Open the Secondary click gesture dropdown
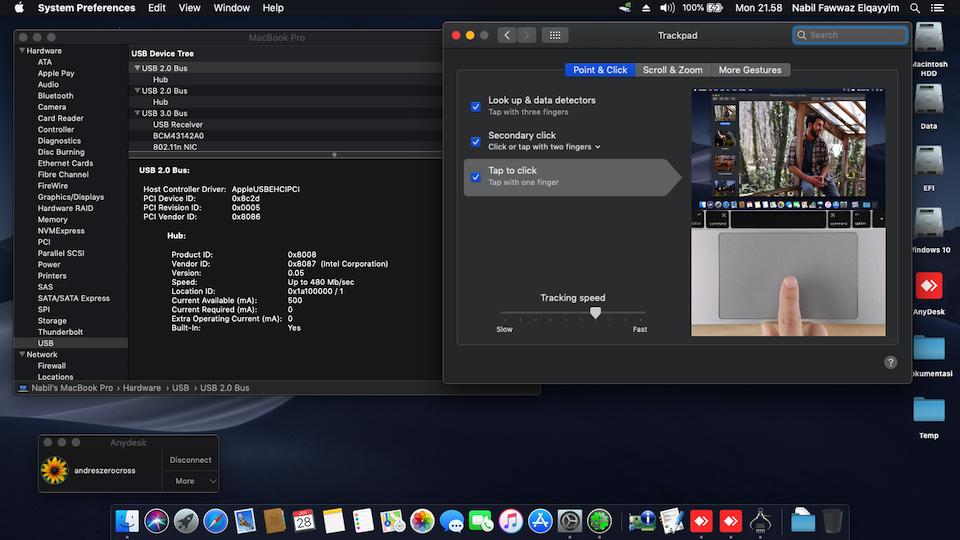960x540 pixels. click(598, 147)
